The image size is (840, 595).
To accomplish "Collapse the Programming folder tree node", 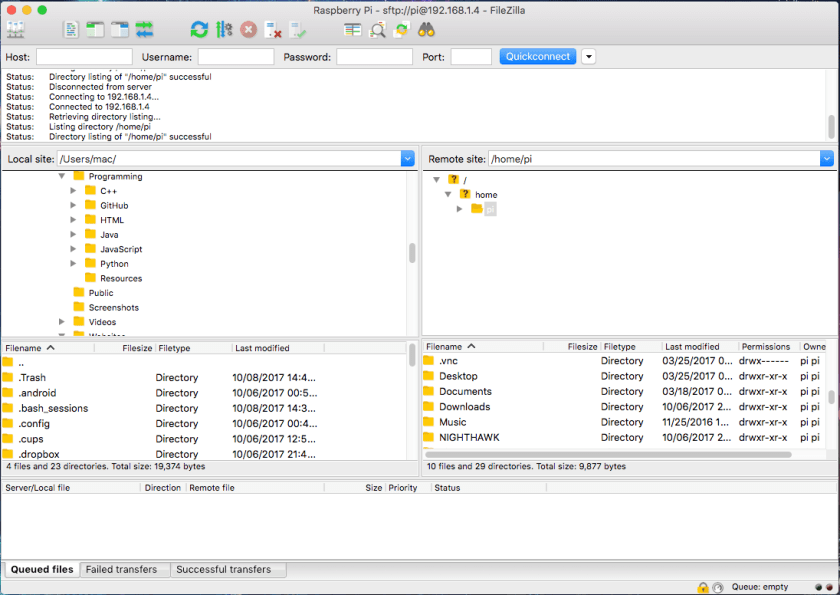I will (x=62, y=176).
